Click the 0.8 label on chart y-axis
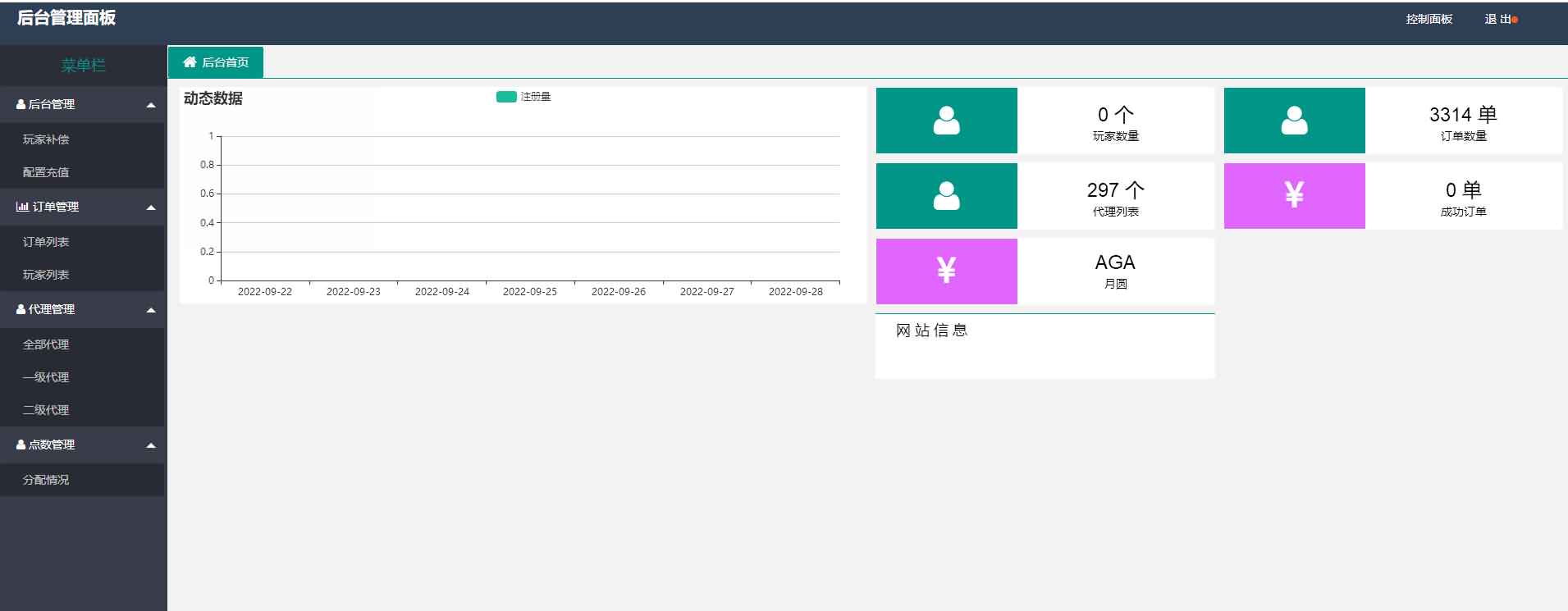 (x=207, y=165)
